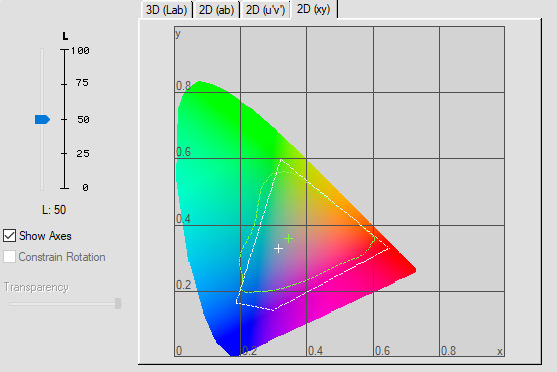Click the L scale at 25
This screenshot has height=372, width=557.
coord(83,153)
